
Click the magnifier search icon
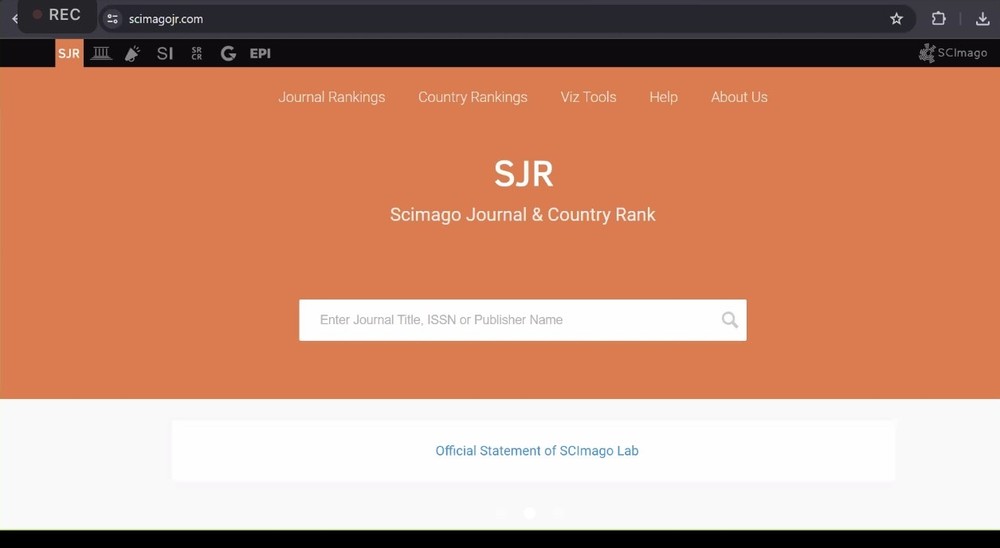(730, 320)
